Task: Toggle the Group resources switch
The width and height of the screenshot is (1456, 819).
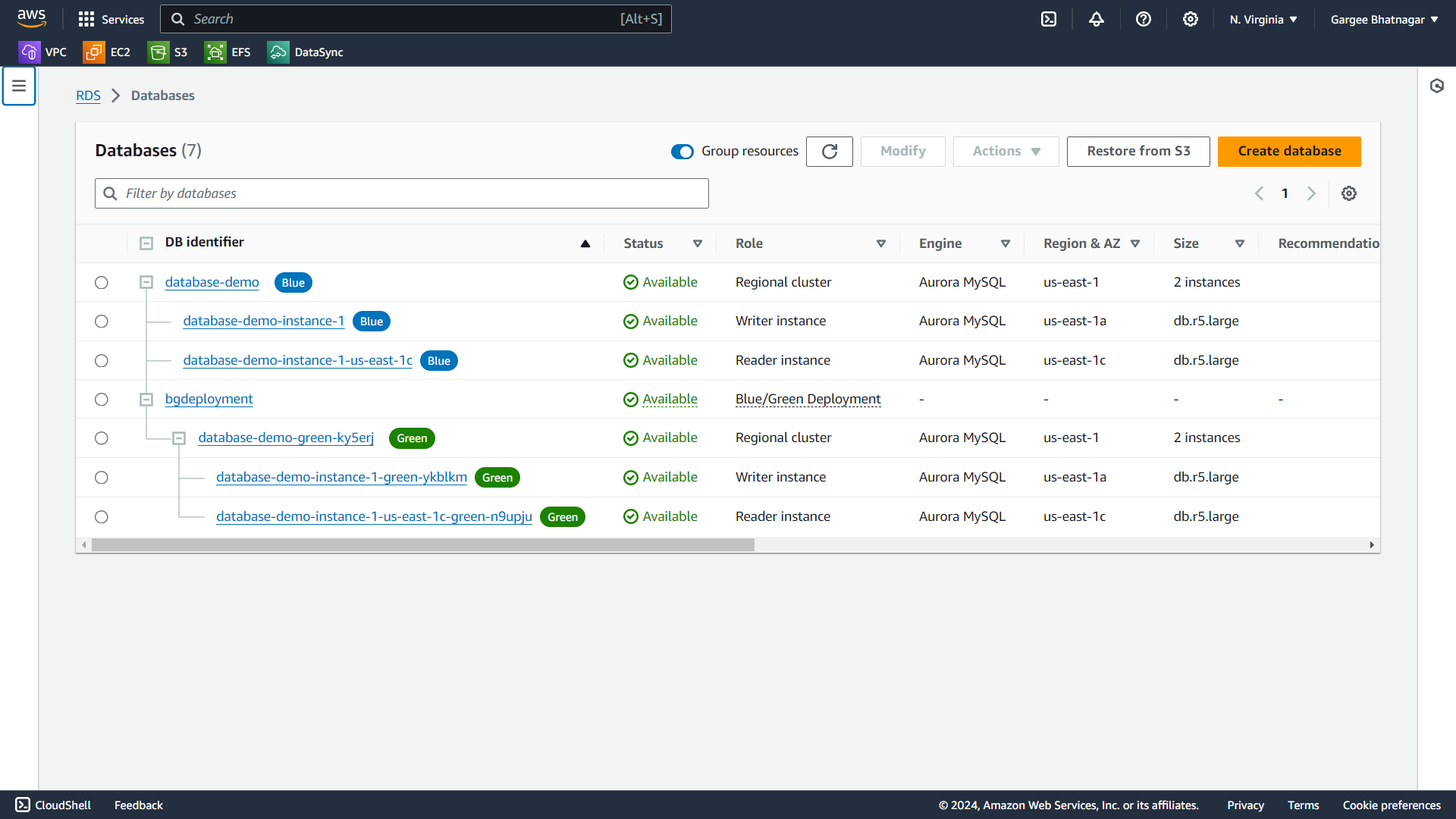Action: pos(682,152)
